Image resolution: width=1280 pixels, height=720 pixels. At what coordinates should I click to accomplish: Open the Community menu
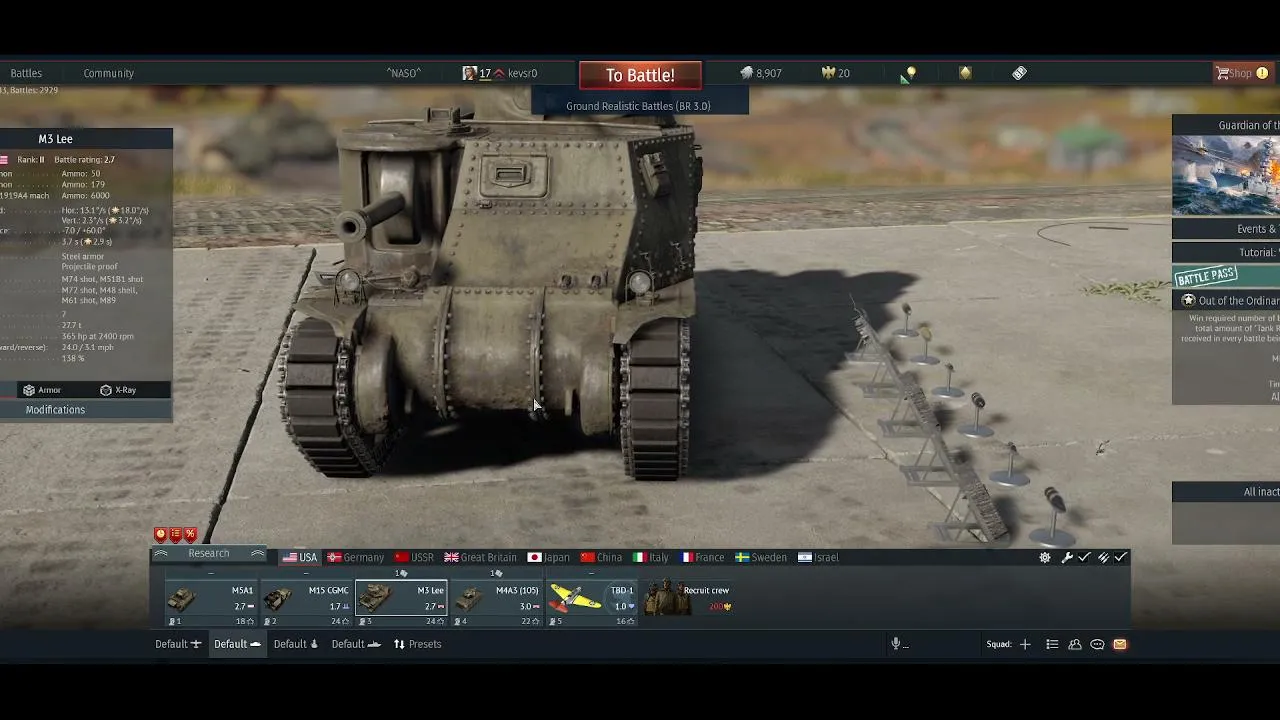tap(108, 73)
